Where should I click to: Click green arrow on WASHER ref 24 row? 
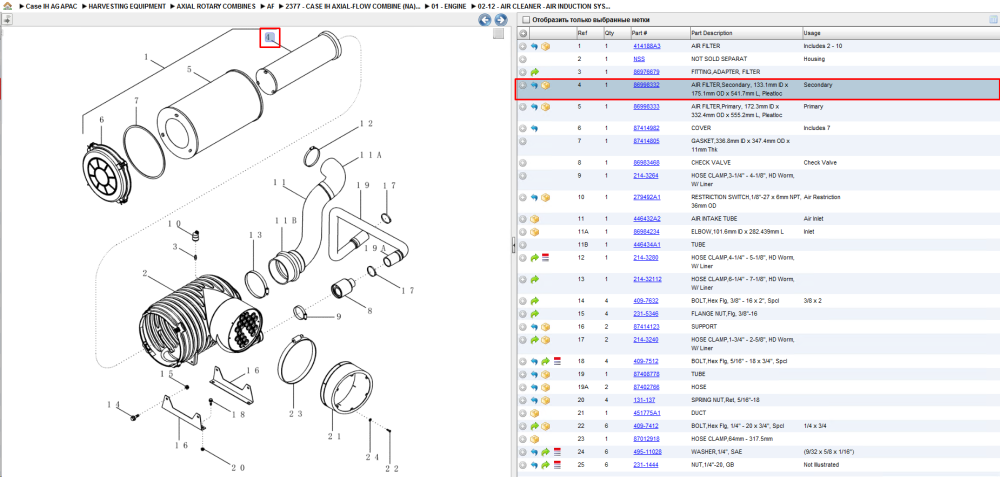click(x=546, y=451)
